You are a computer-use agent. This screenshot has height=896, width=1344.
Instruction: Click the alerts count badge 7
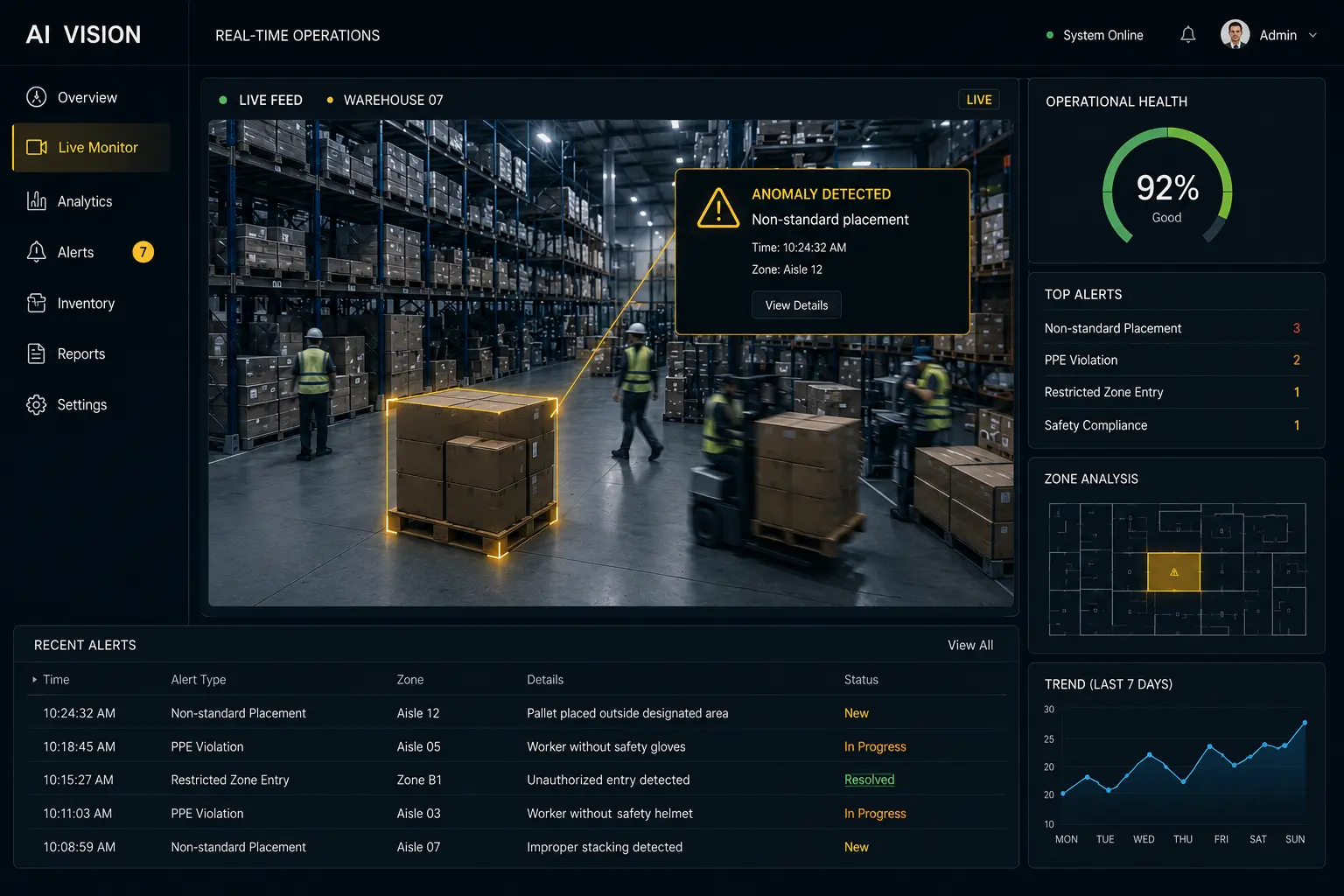[x=143, y=252]
